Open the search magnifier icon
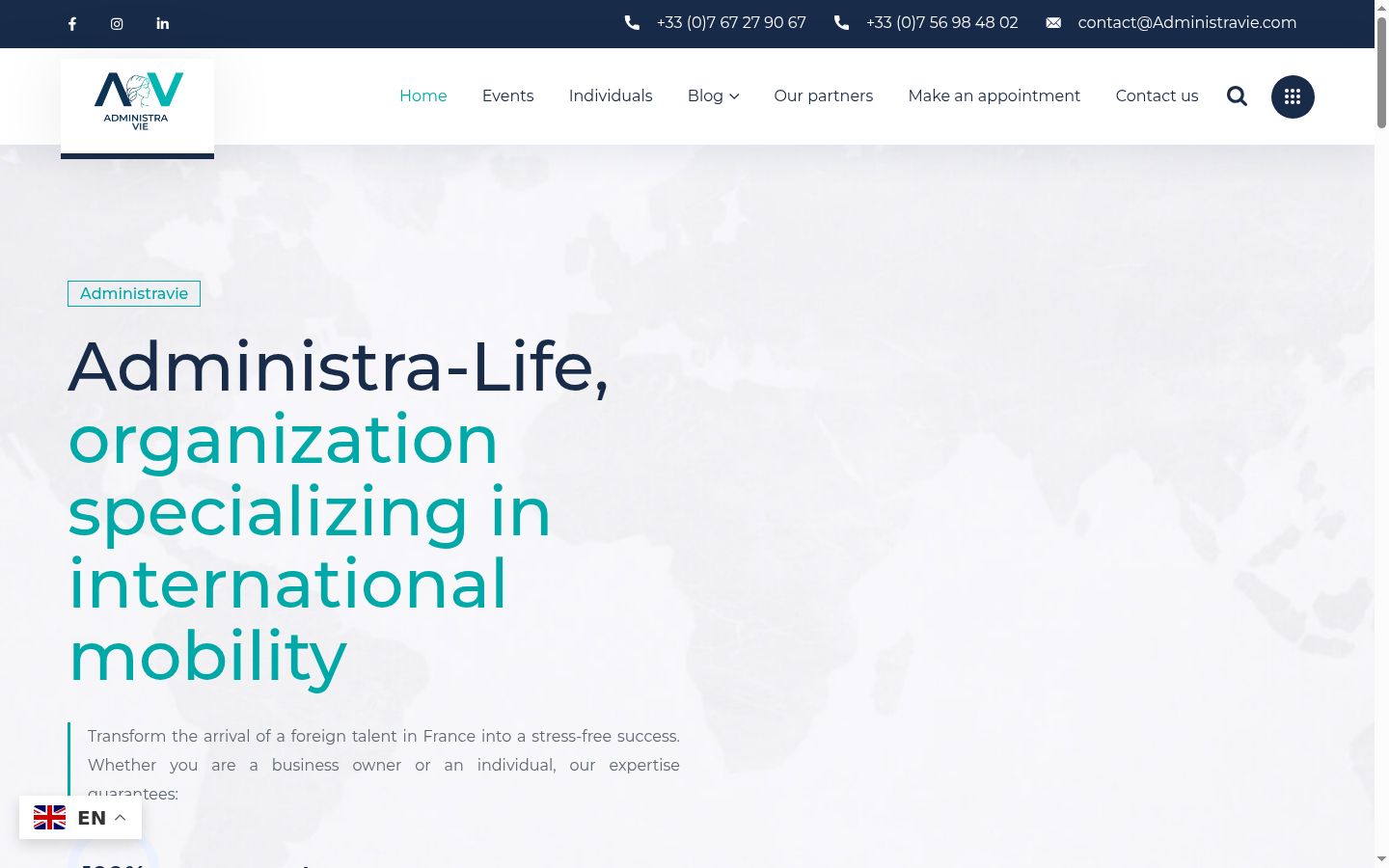 tap(1237, 95)
